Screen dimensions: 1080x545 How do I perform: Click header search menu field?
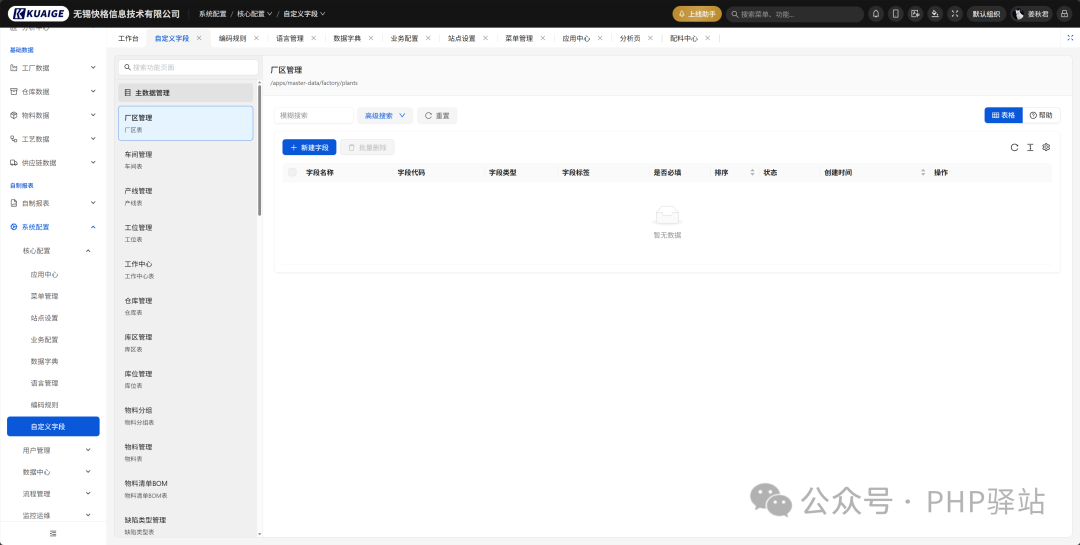pos(795,14)
